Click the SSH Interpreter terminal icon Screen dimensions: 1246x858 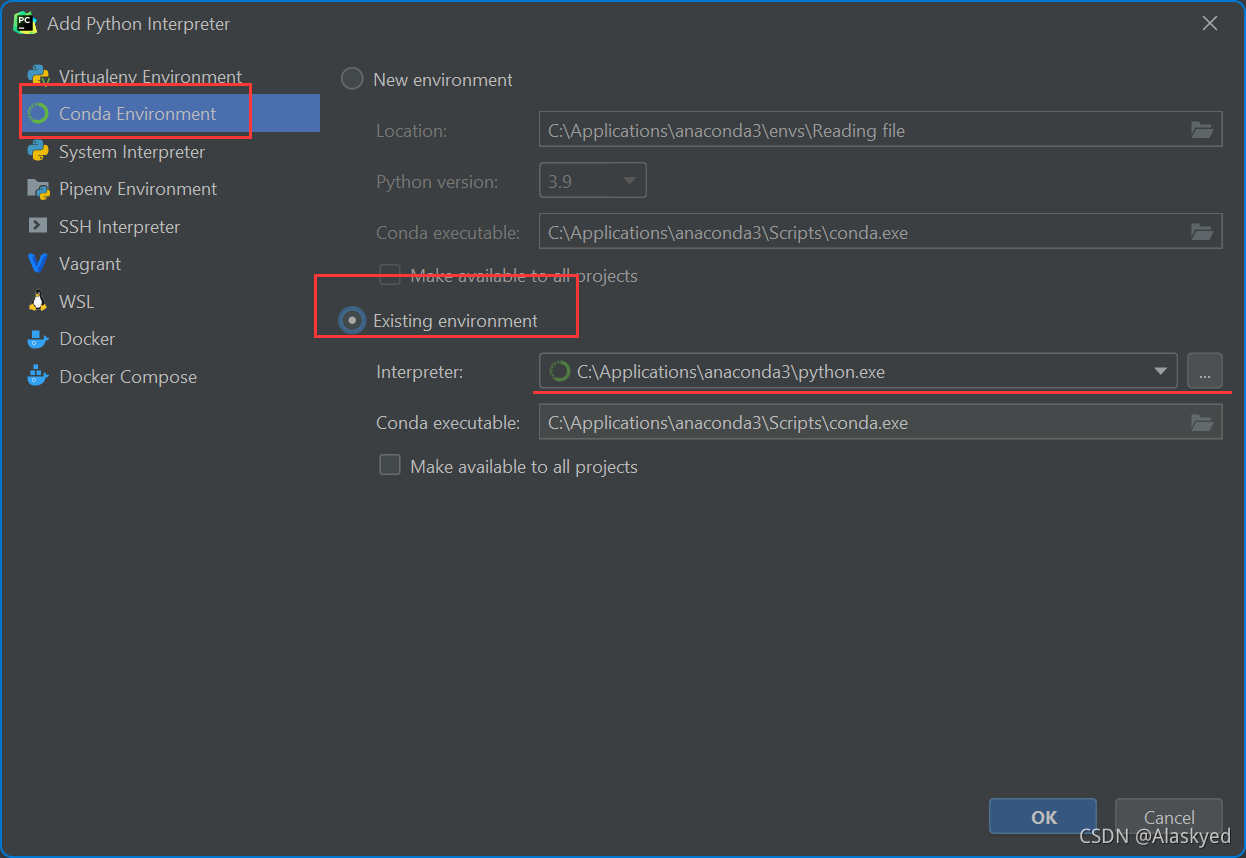click(x=39, y=226)
